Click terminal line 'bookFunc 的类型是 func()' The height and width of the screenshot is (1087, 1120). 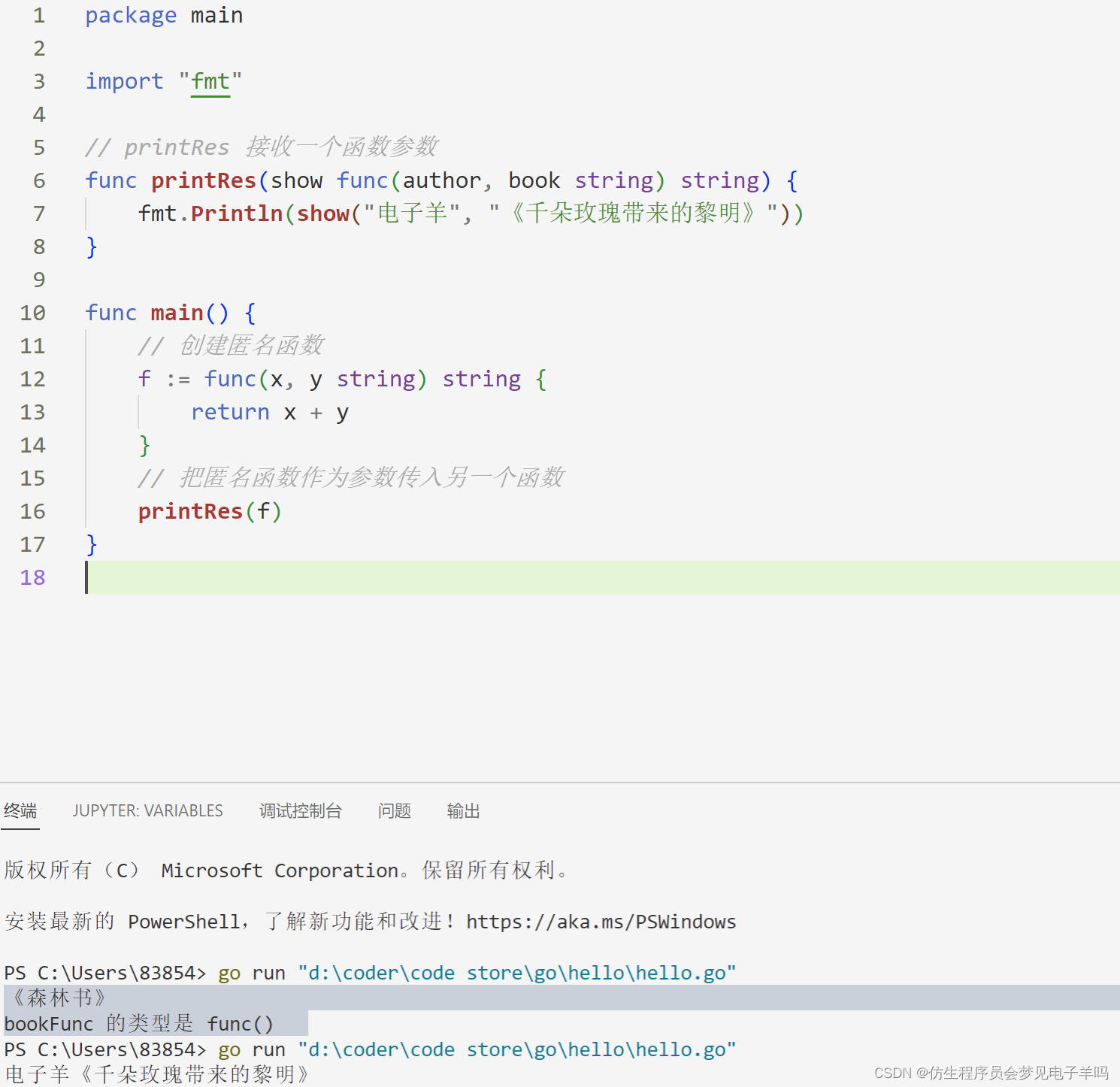coord(139,1024)
